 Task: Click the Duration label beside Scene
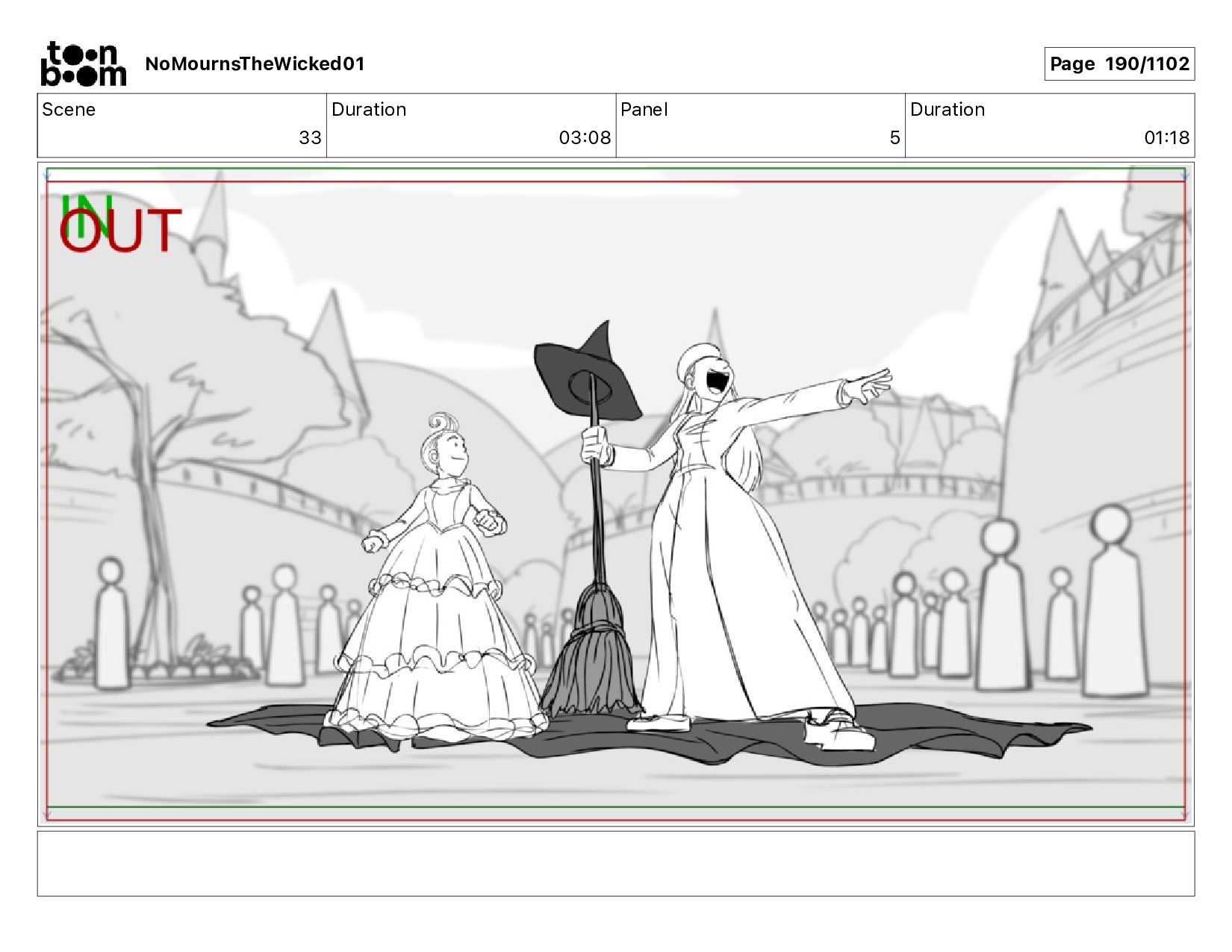tap(369, 110)
